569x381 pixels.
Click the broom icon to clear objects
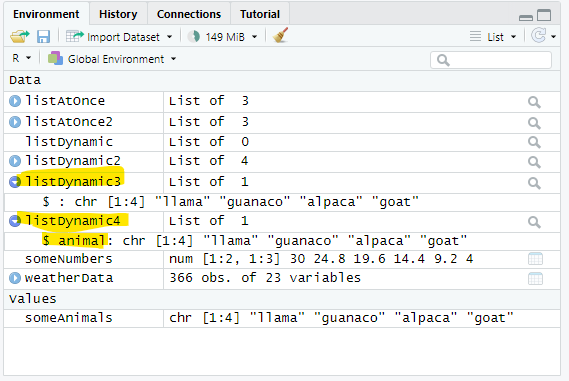point(281,35)
